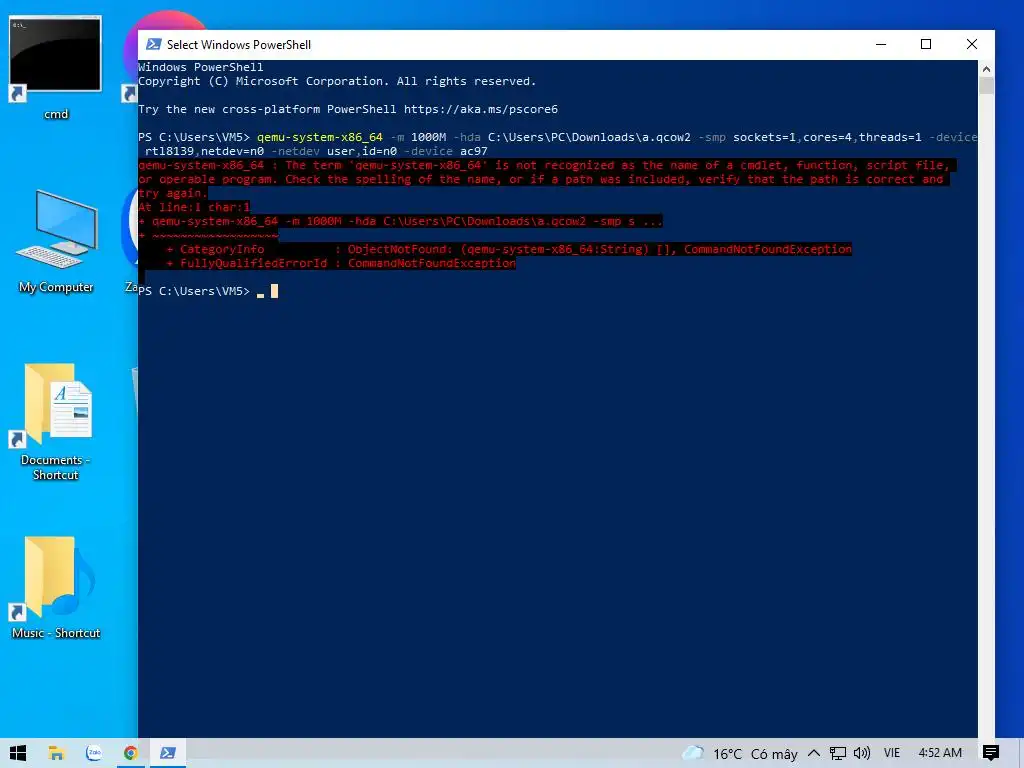The height and width of the screenshot is (768, 1024).
Task: Open the My Computer desktop icon
Action: tap(56, 242)
